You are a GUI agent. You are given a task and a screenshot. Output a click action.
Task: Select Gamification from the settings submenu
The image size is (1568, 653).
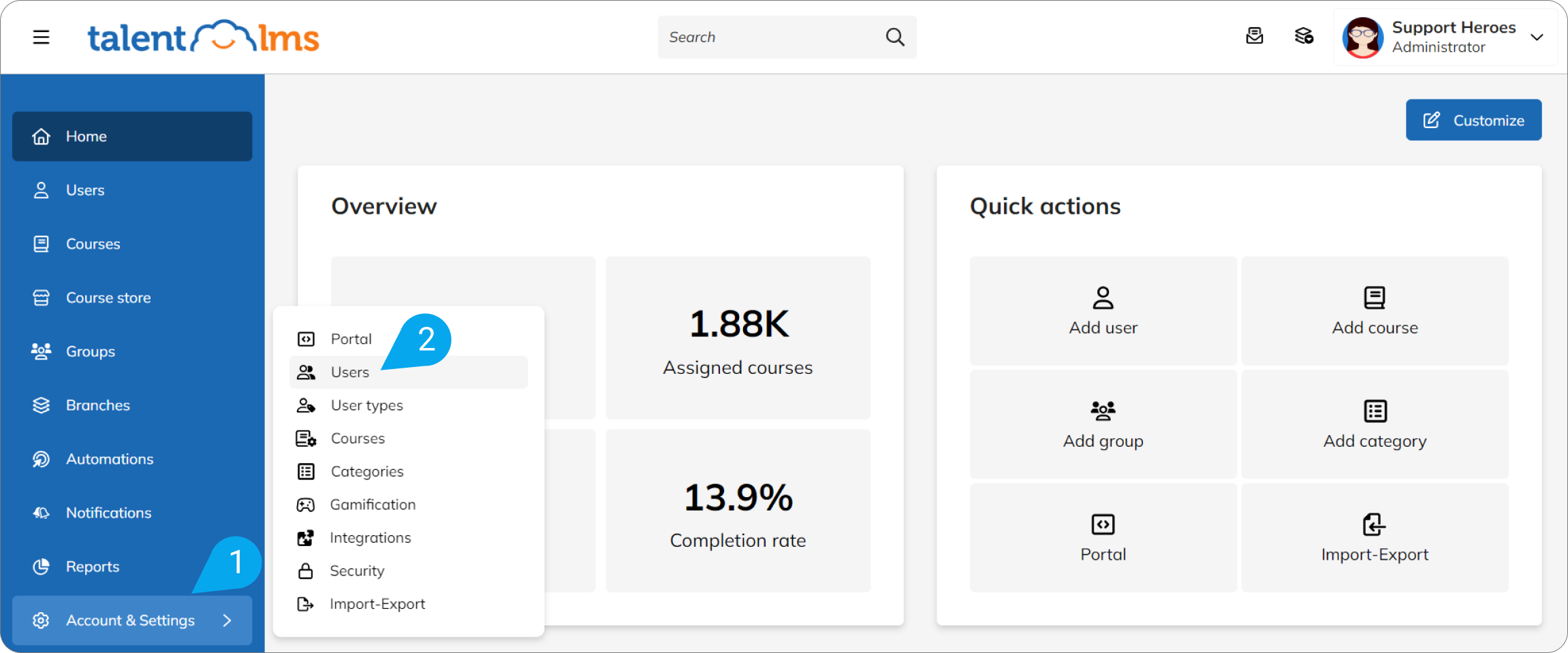pos(373,505)
